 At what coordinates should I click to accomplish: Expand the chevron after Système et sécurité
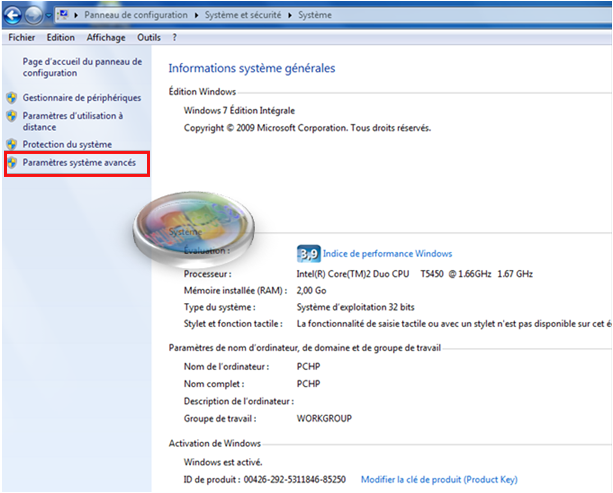click(x=290, y=15)
